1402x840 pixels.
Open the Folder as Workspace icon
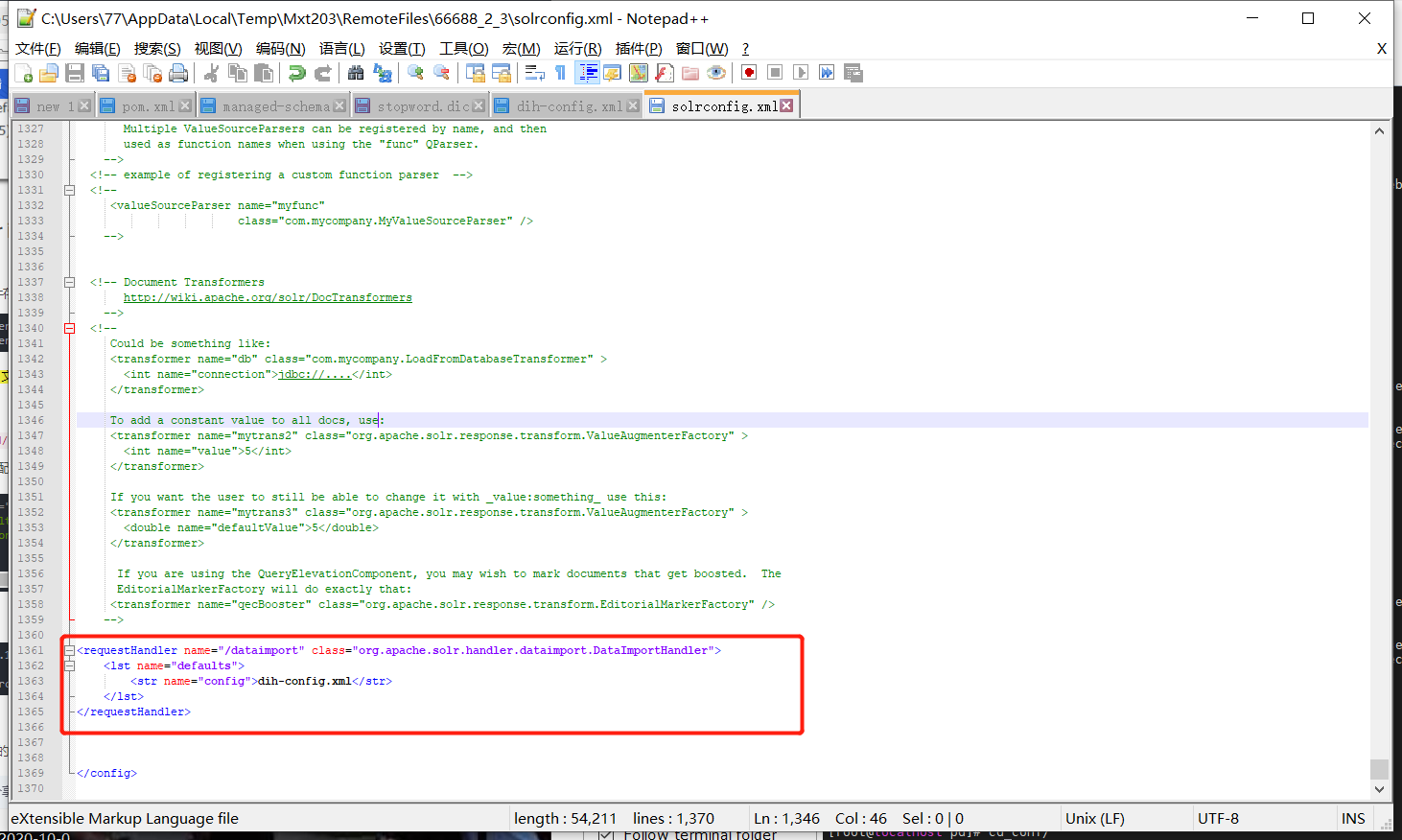pos(690,73)
